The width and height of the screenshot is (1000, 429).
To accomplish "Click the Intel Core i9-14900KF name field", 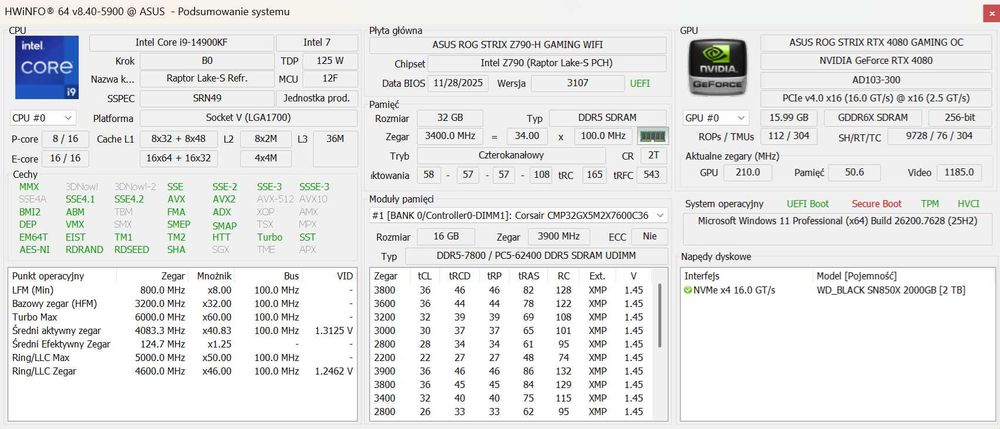I will [181, 43].
